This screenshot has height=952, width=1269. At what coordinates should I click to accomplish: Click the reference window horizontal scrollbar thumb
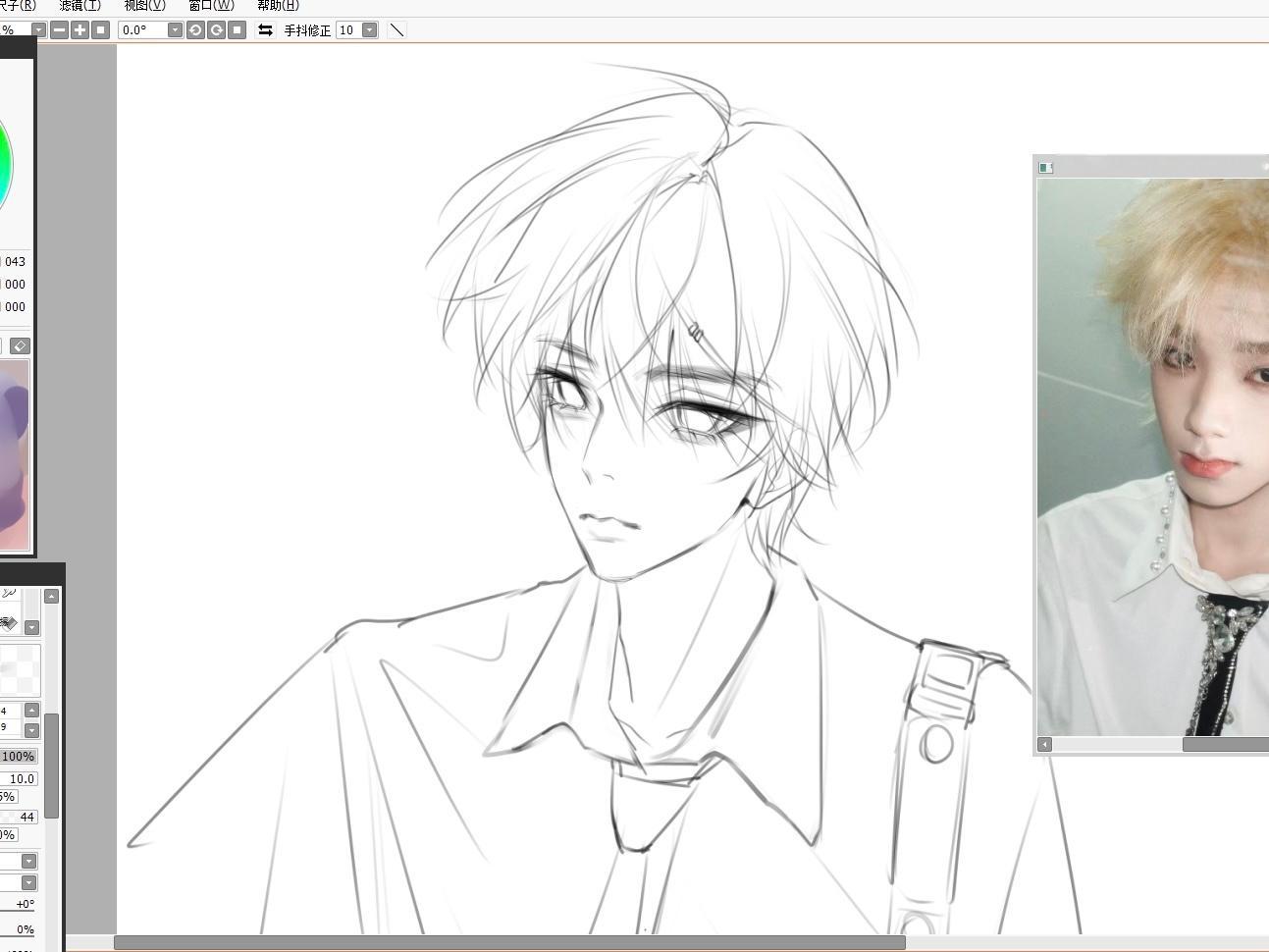pyautogui.click(x=1226, y=745)
